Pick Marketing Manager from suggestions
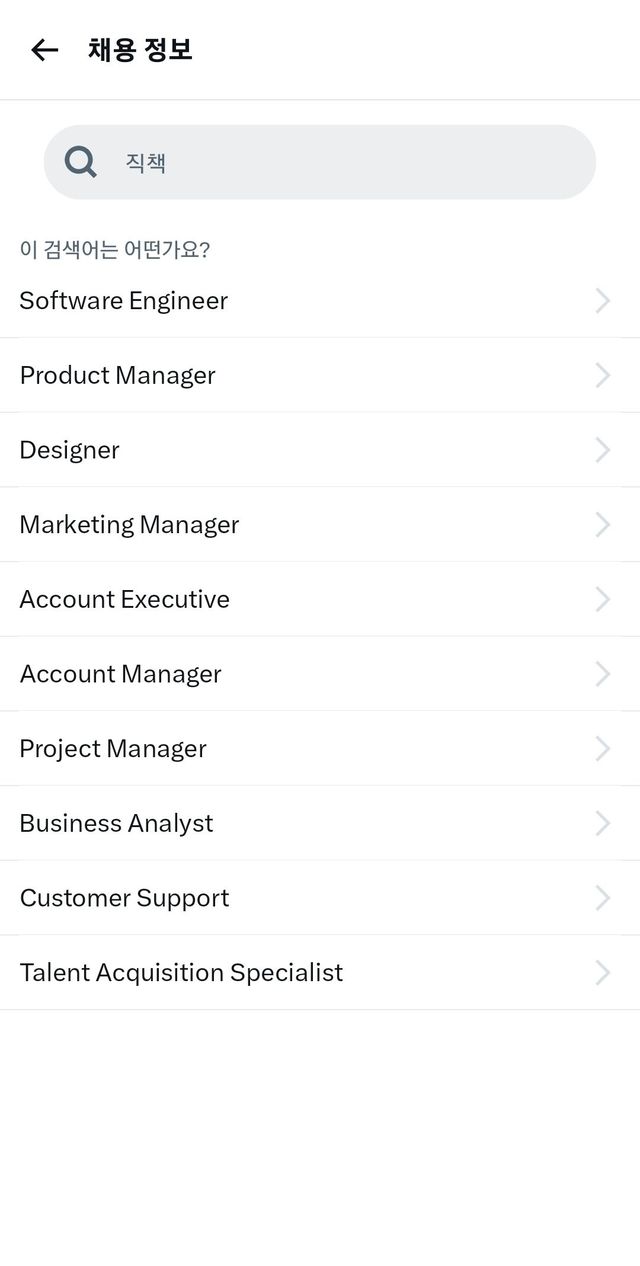This screenshot has width=640, height=1266. coord(130,525)
